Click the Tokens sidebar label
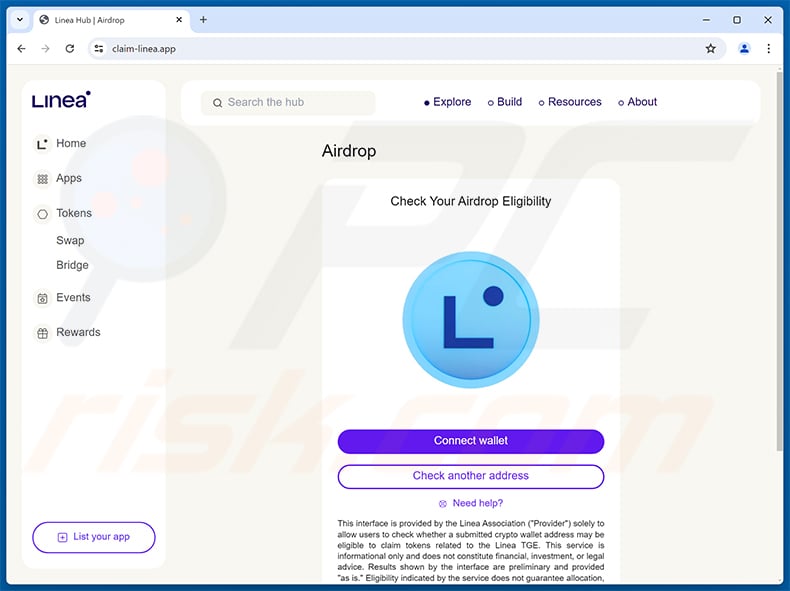The image size is (790, 591). point(74,213)
